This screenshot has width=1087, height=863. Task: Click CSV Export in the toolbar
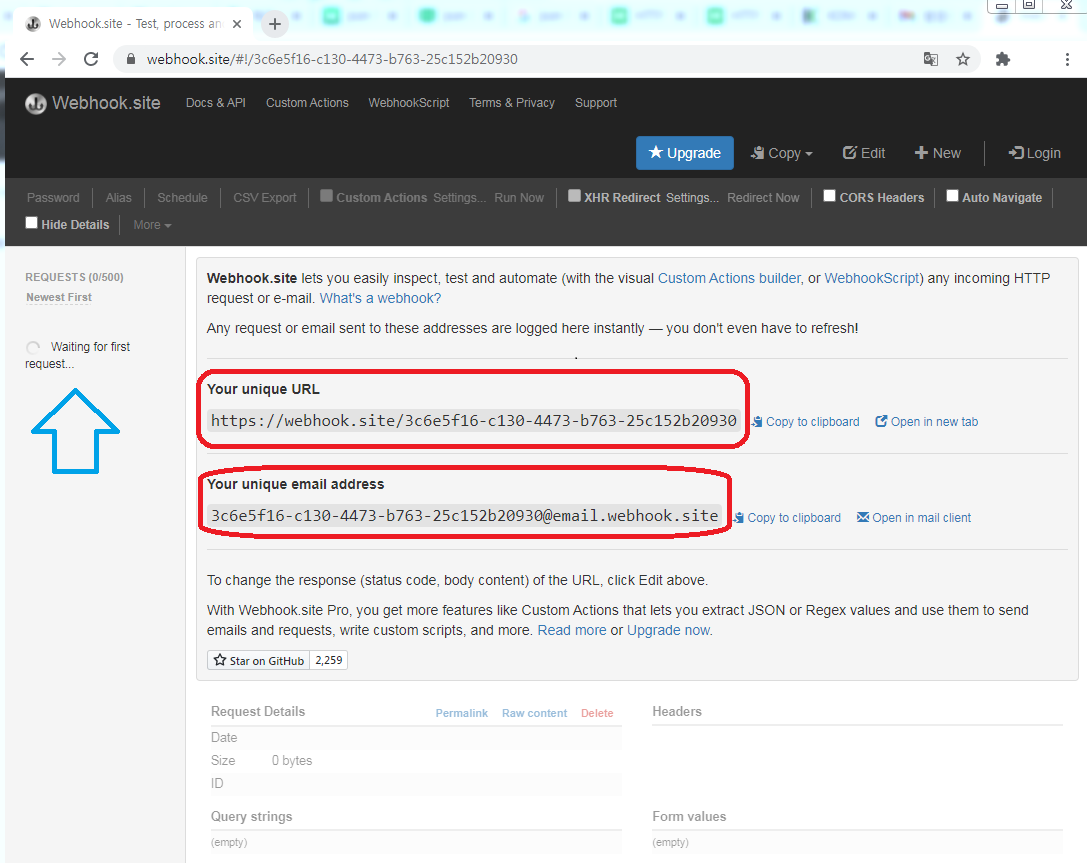click(x=265, y=198)
